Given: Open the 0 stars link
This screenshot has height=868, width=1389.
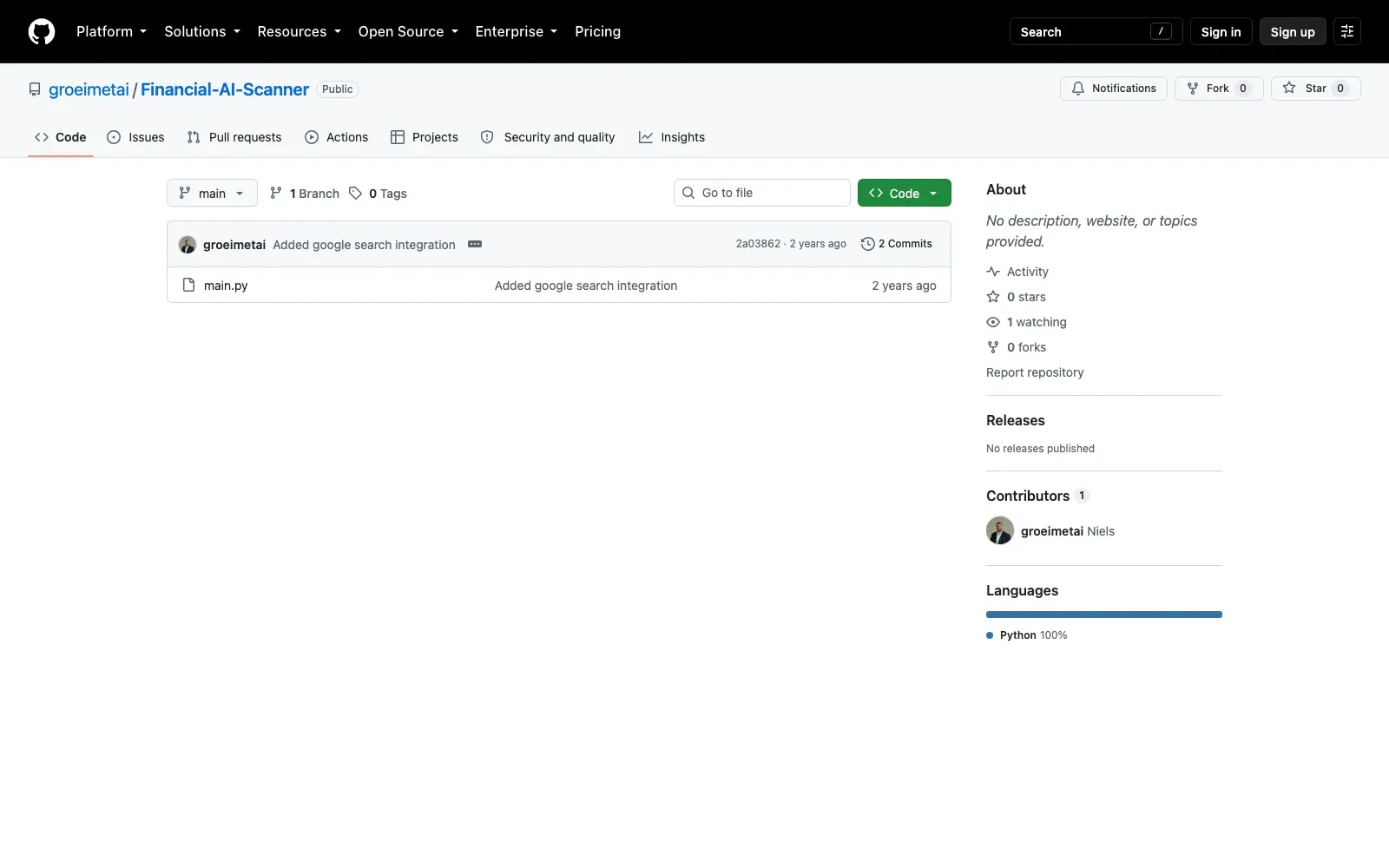Looking at the screenshot, I should pyautogui.click(x=1017, y=297).
